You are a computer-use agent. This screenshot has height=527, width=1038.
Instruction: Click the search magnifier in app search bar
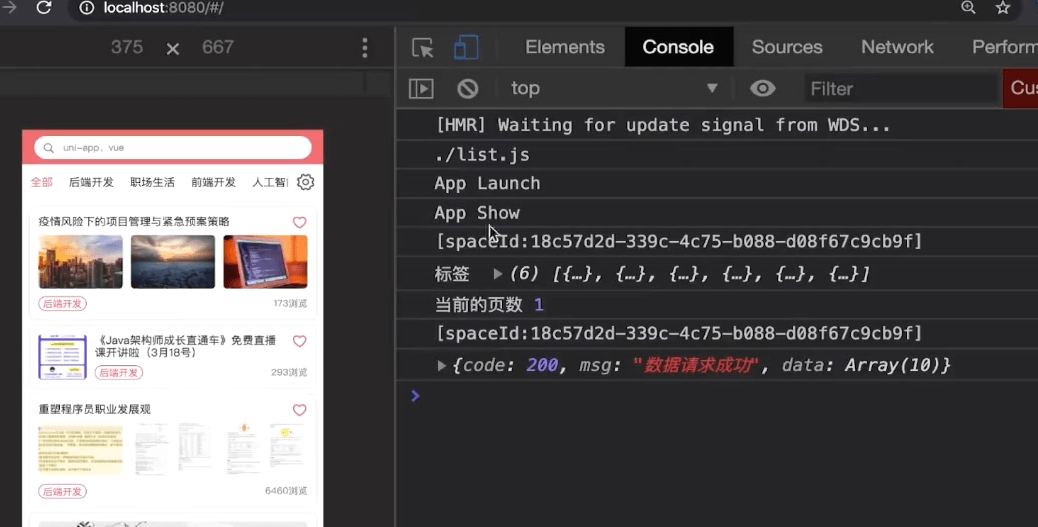[x=48, y=148]
